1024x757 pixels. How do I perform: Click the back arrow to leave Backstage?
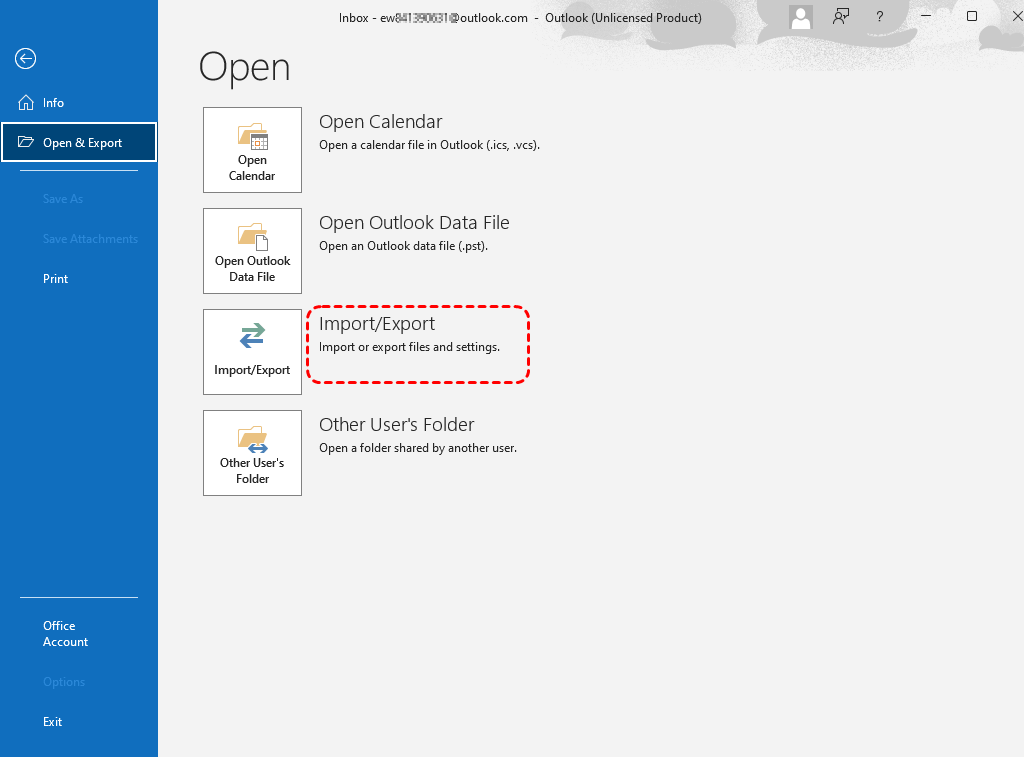click(x=25, y=59)
